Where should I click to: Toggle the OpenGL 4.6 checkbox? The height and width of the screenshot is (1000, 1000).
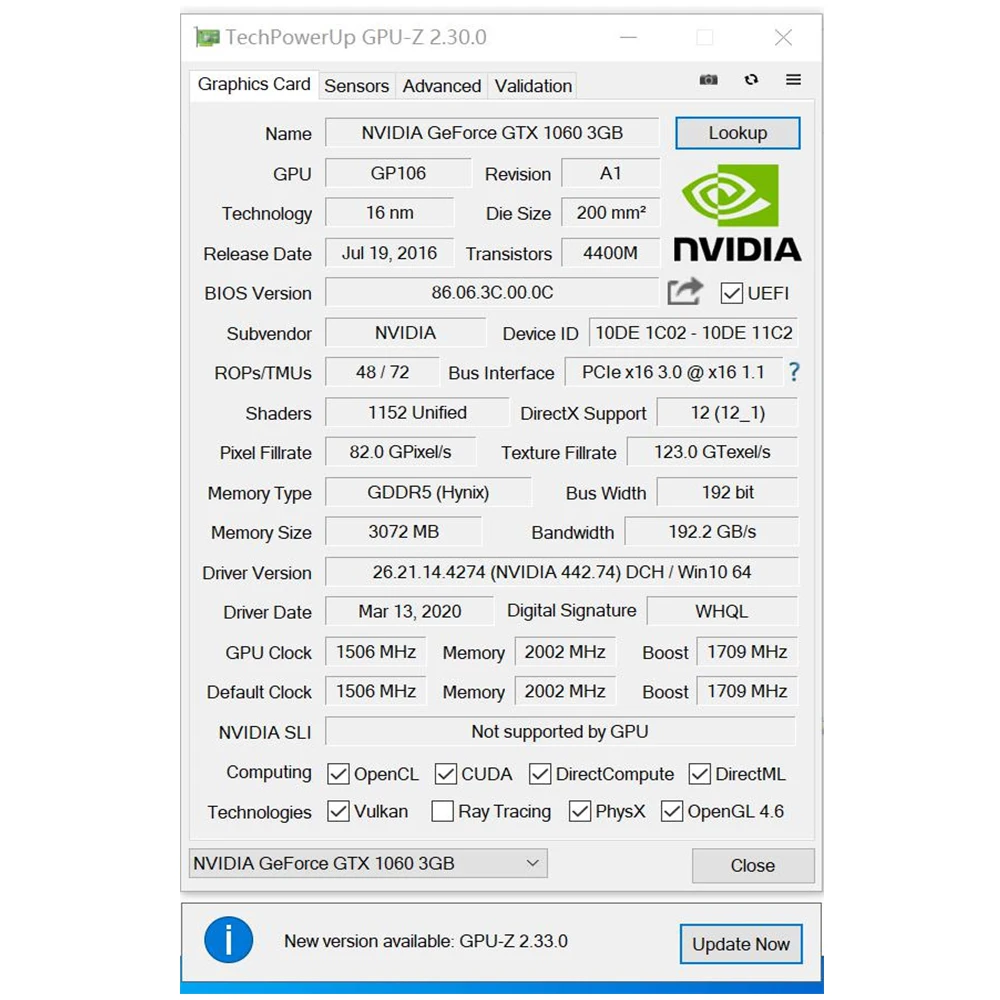click(672, 812)
